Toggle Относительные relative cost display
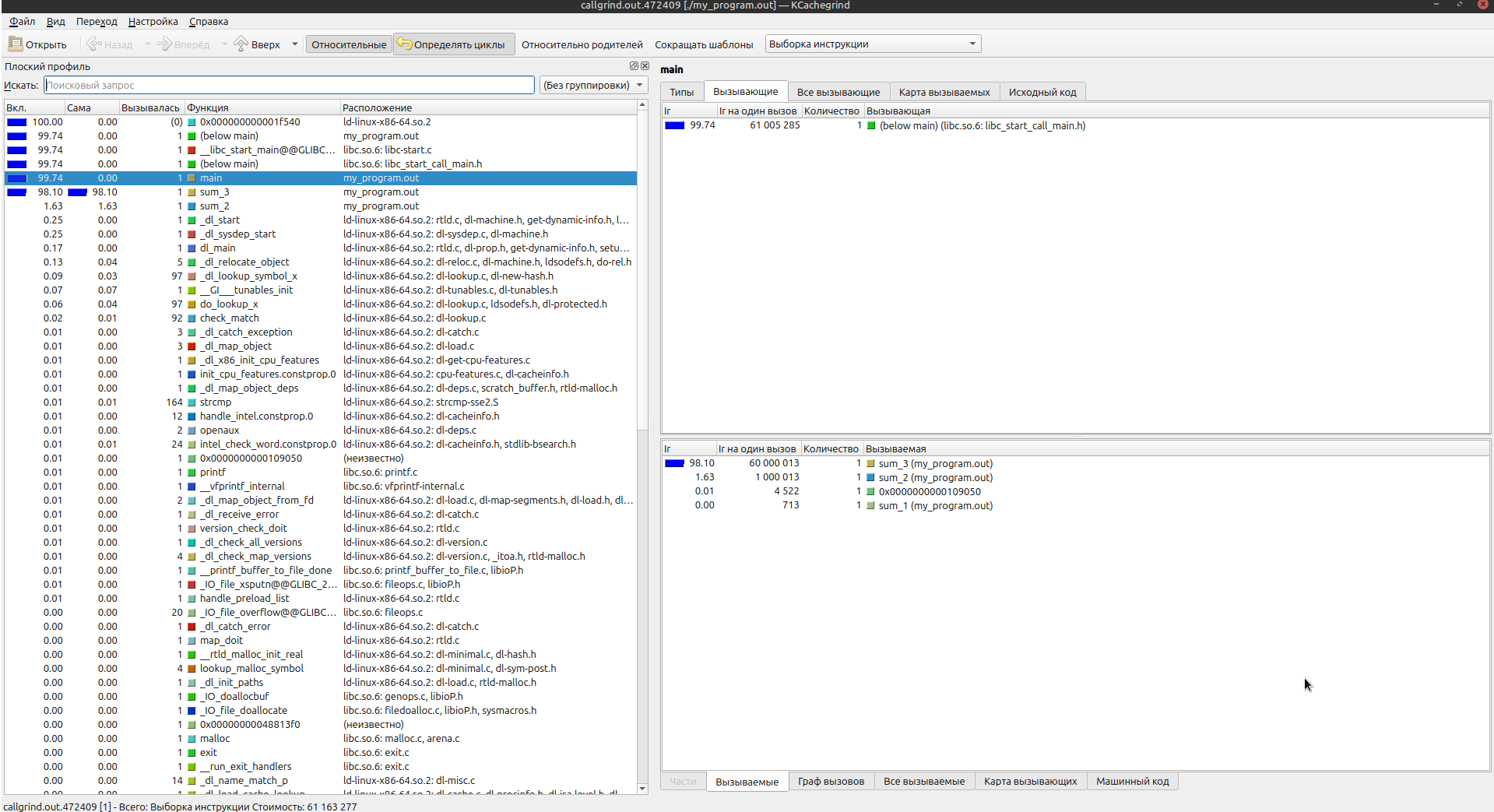 349,44
